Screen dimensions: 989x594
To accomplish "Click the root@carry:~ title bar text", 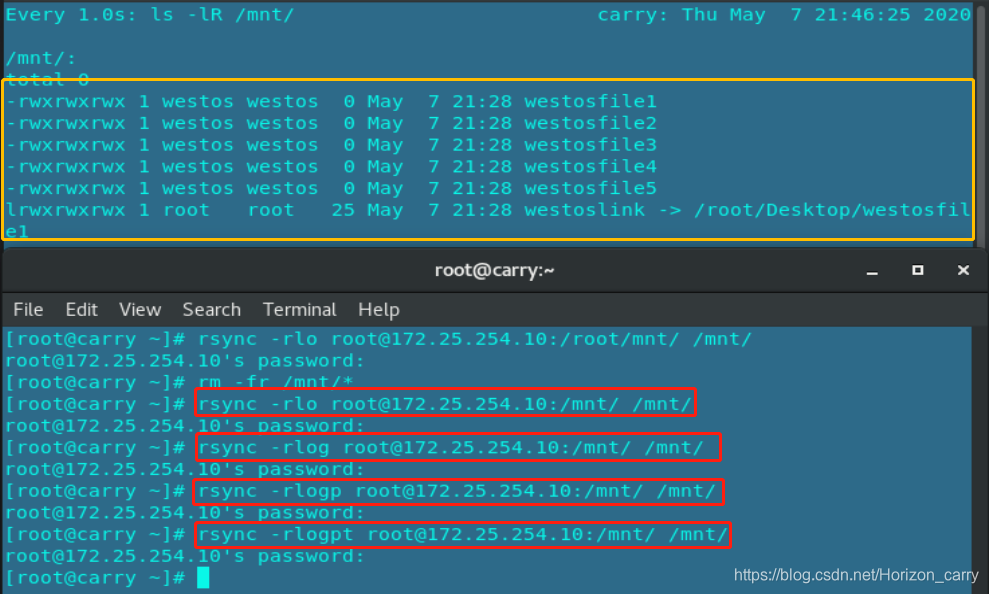I will 495,269.
